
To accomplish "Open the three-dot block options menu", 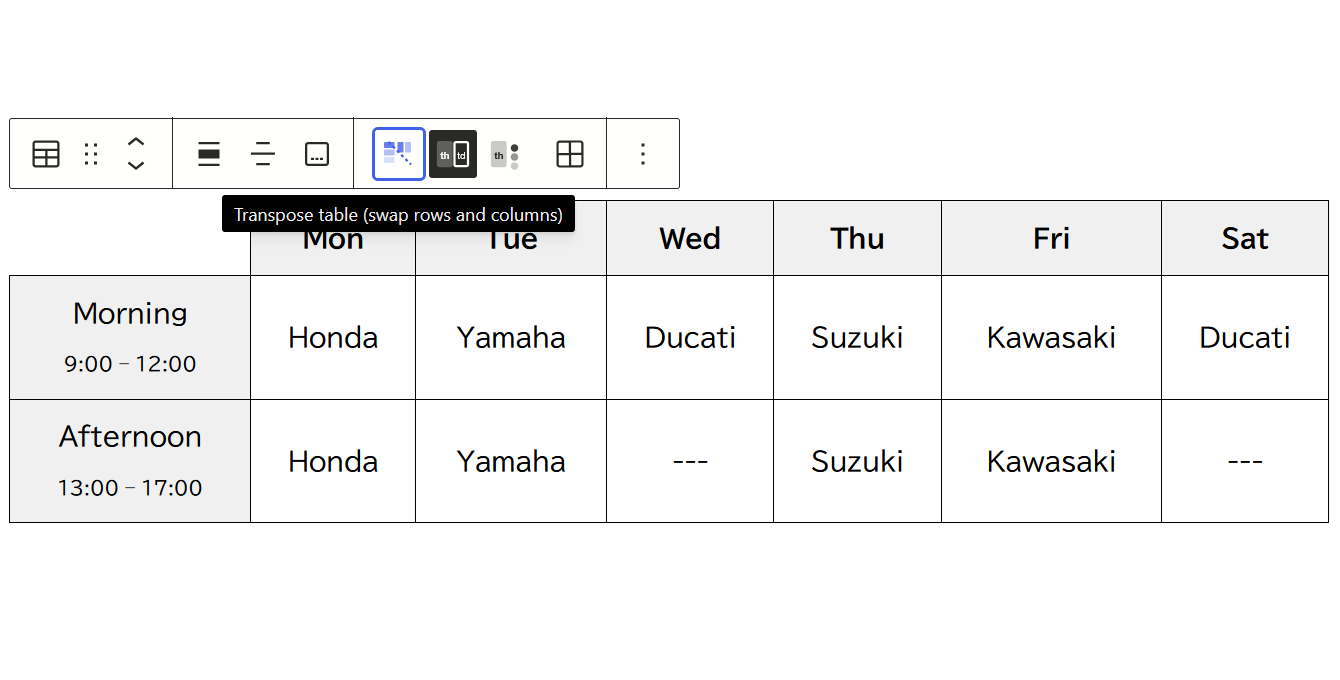I will (x=643, y=154).
